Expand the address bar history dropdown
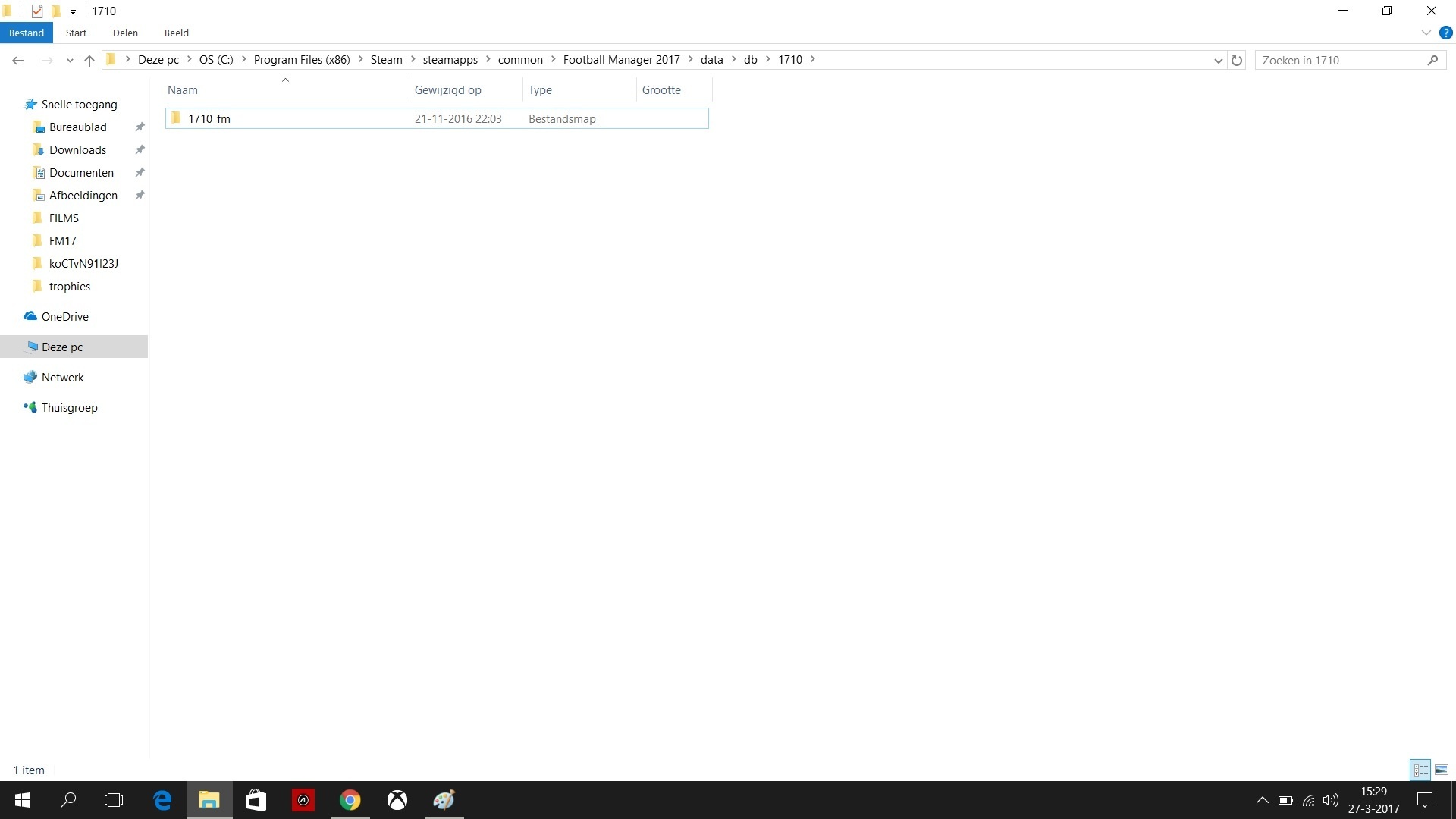This screenshot has width=1456, height=819. pyautogui.click(x=1218, y=61)
